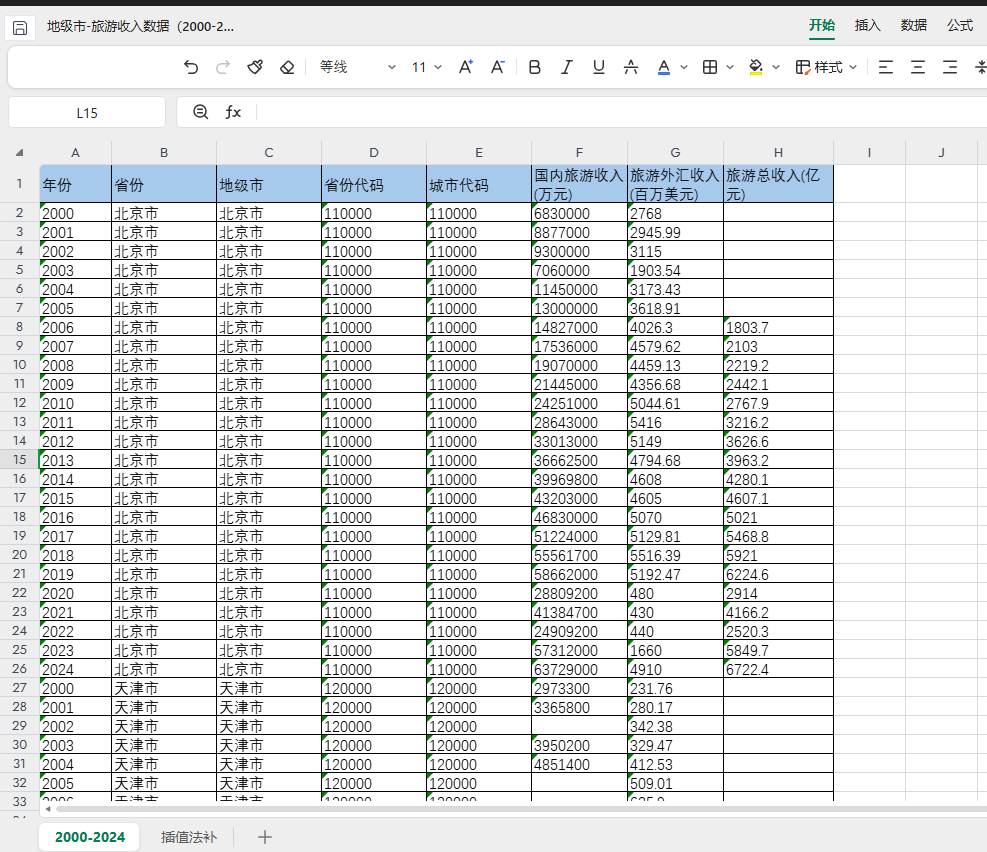Click the clear formatting eraser icon
987x852 pixels.
[x=287, y=67]
